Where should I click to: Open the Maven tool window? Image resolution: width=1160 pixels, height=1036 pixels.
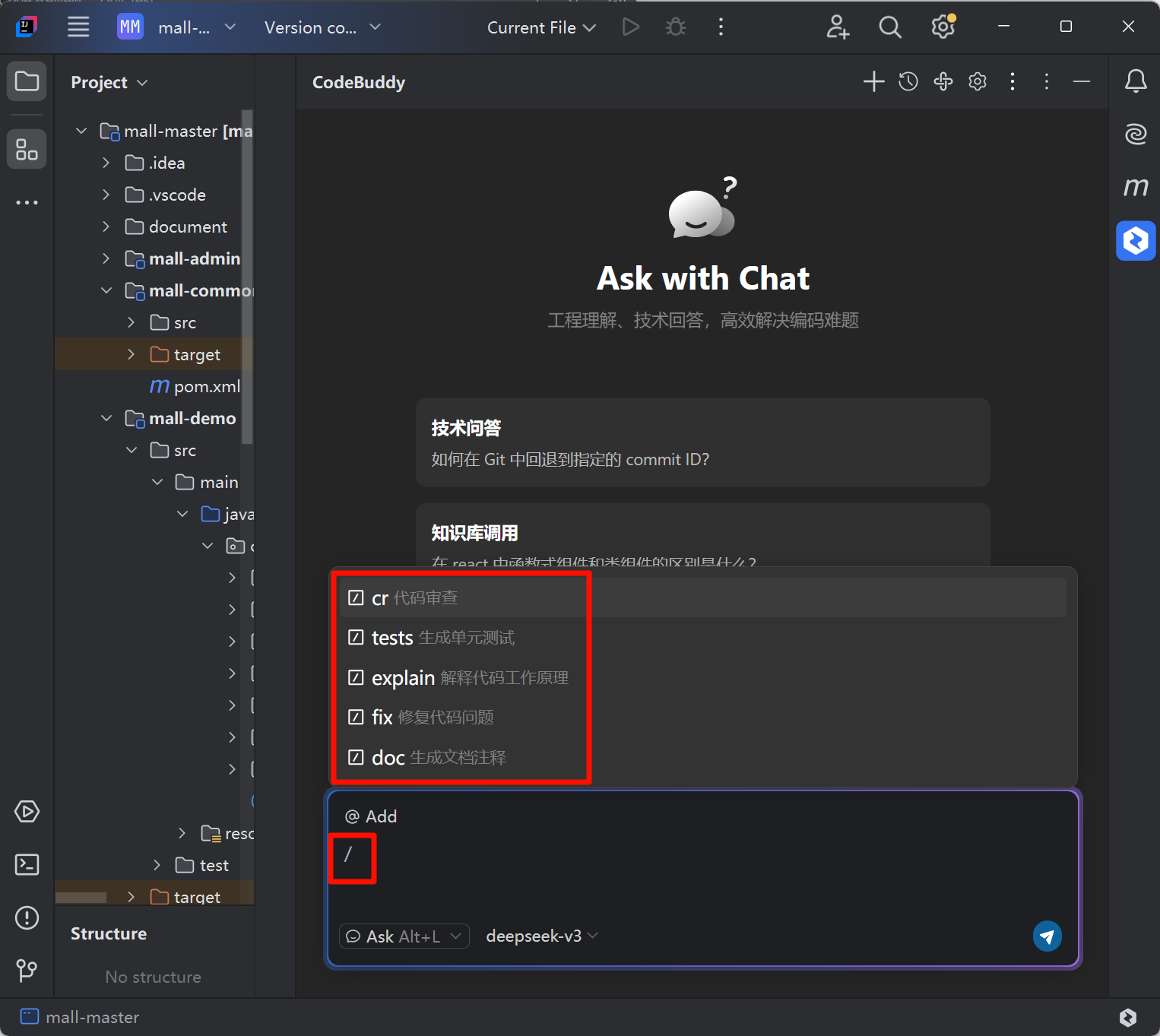coord(1136,187)
